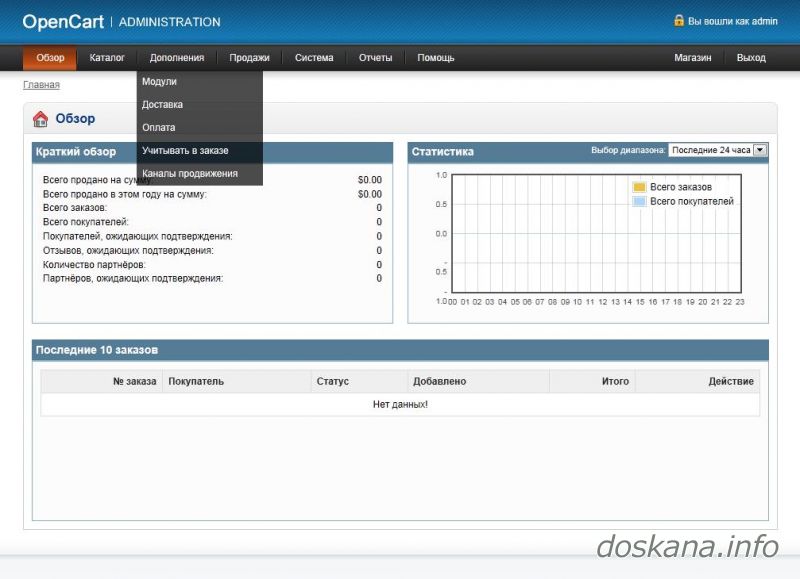Open the Дополнения menu
Viewport: 800px width, 579px height.
[x=177, y=58]
